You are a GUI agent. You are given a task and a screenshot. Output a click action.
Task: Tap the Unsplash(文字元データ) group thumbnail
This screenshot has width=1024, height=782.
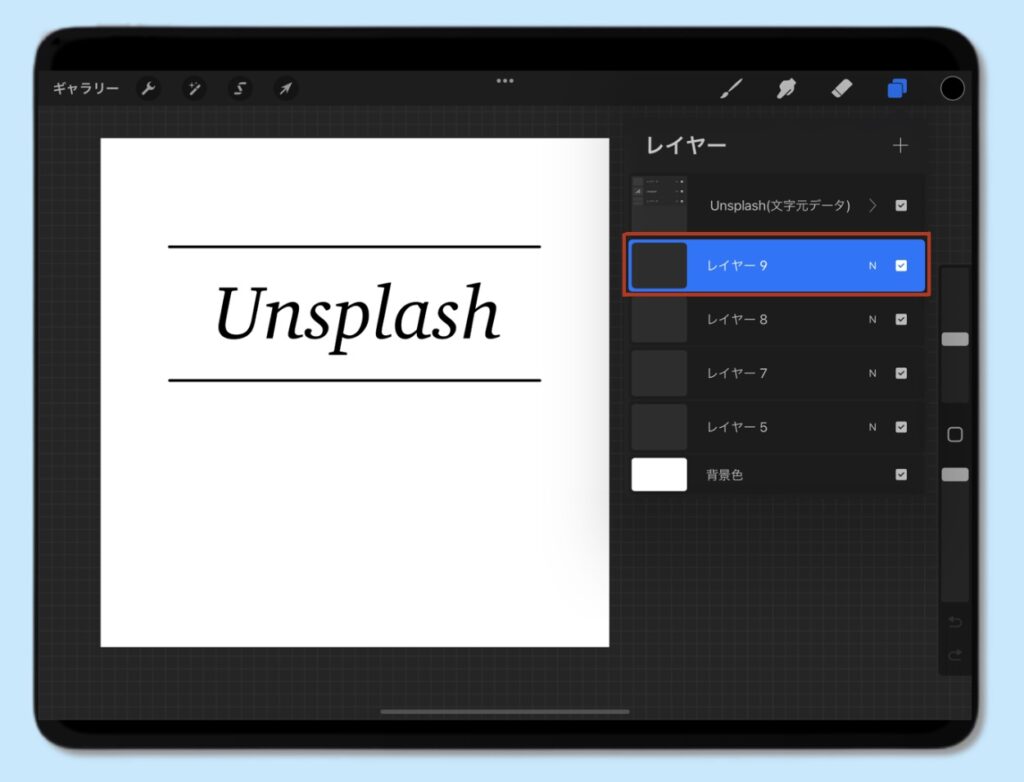coord(659,202)
